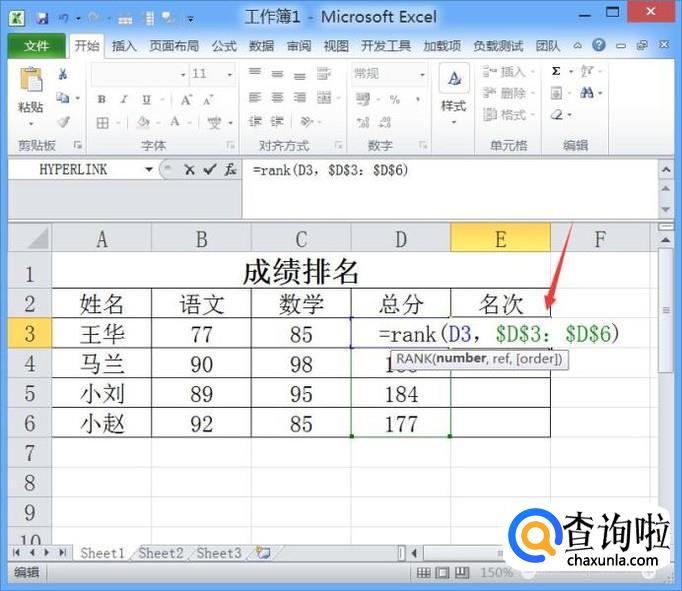The width and height of the screenshot is (682, 591).
Task: Select column F header
Action: [x=600, y=239]
